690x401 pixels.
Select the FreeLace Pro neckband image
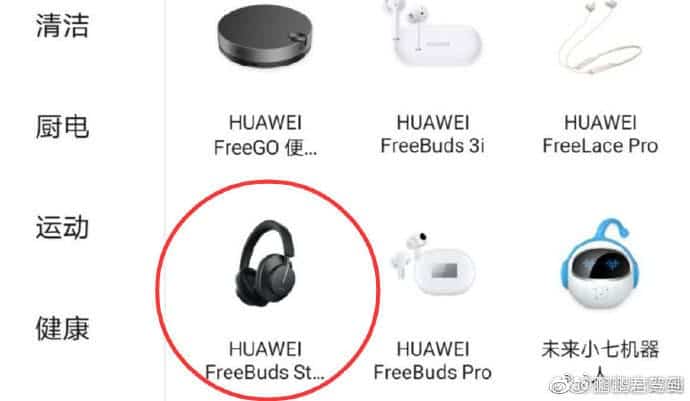click(600, 36)
